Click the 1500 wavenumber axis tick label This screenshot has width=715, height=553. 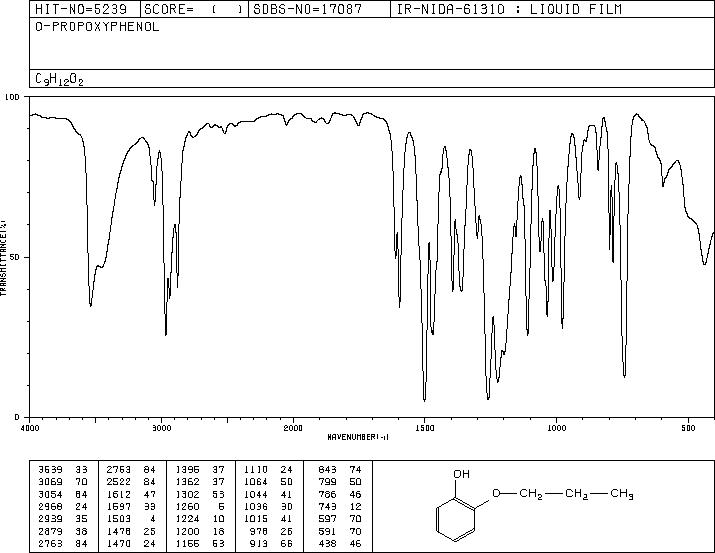pyautogui.click(x=425, y=428)
